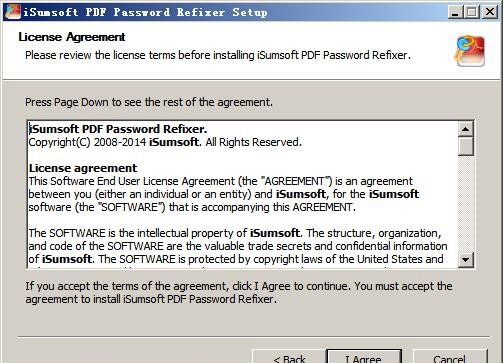The width and height of the screenshot is (503, 363).
Task: Click the scroll up arrow in license box
Action: coord(466,129)
